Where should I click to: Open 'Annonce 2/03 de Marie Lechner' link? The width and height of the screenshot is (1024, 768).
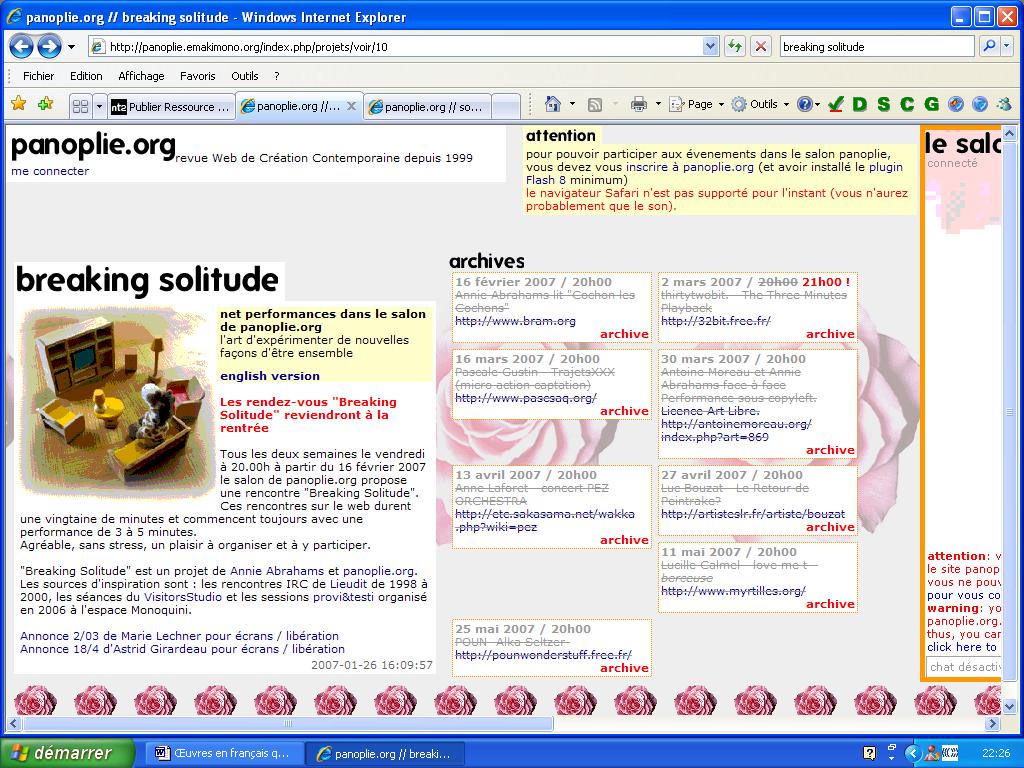(180, 636)
